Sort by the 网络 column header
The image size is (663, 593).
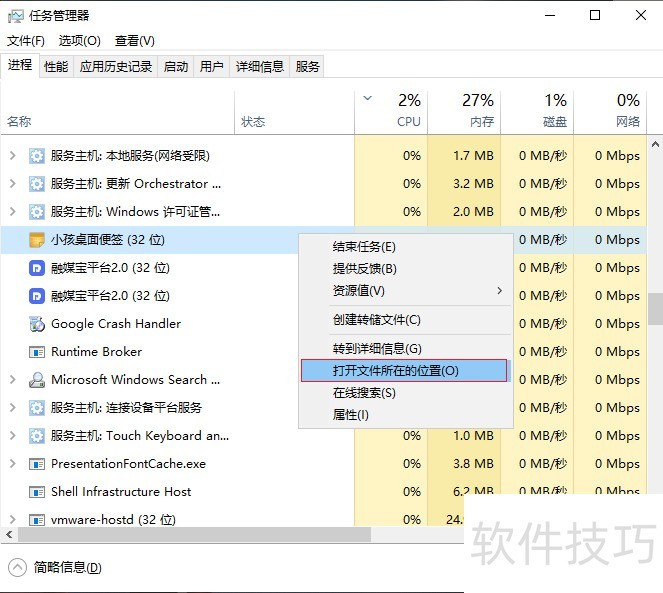(610, 113)
